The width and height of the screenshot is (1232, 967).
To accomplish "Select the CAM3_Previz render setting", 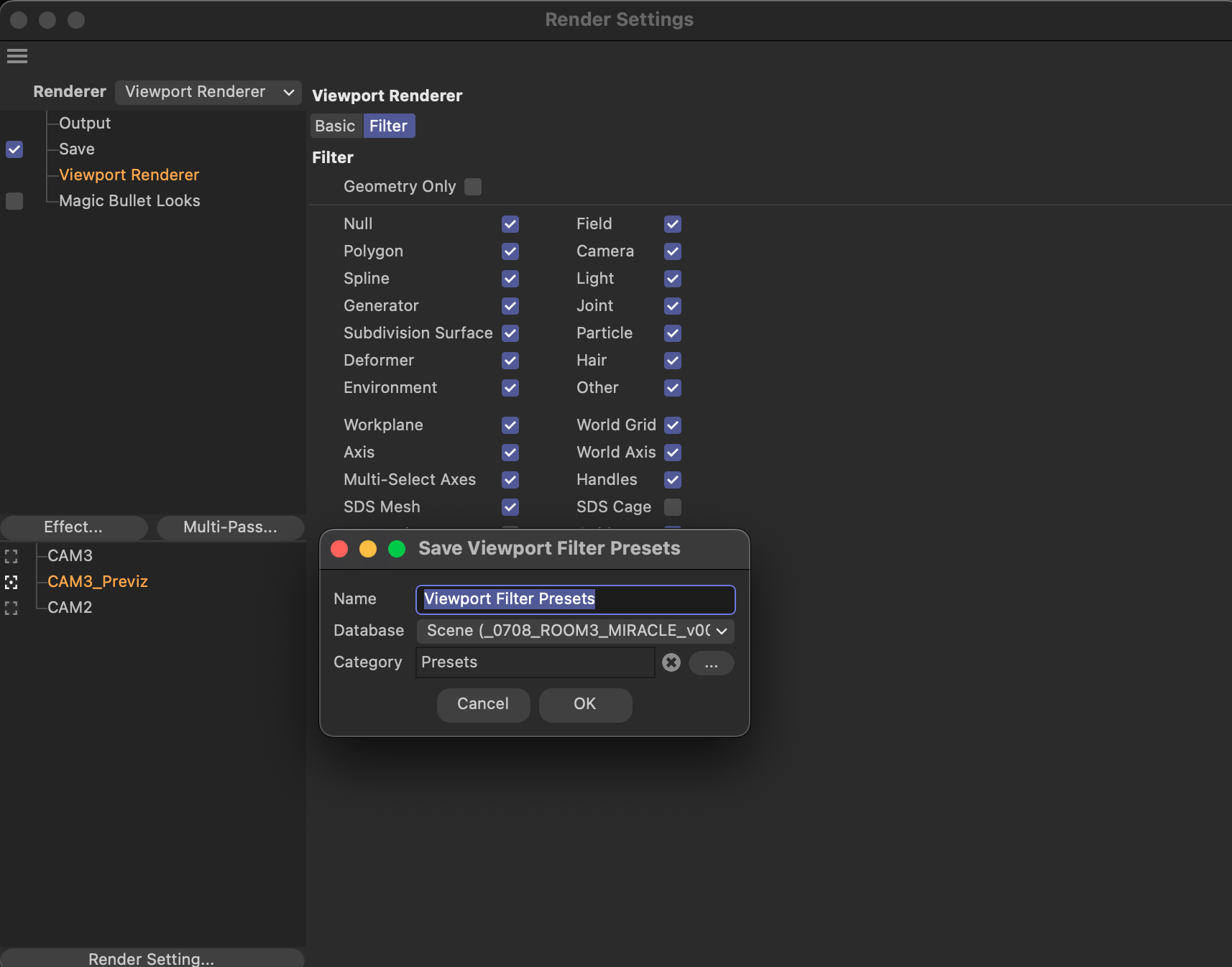I will (x=98, y=582).
